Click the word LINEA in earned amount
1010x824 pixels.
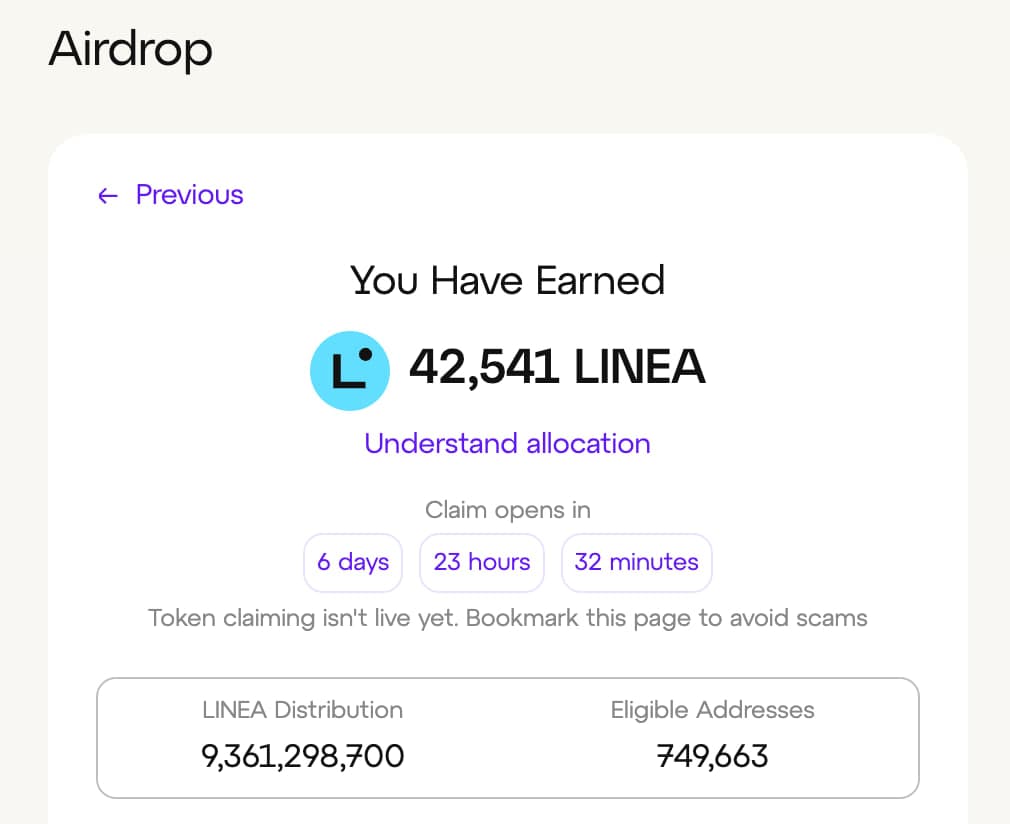(x=639, y=368)
